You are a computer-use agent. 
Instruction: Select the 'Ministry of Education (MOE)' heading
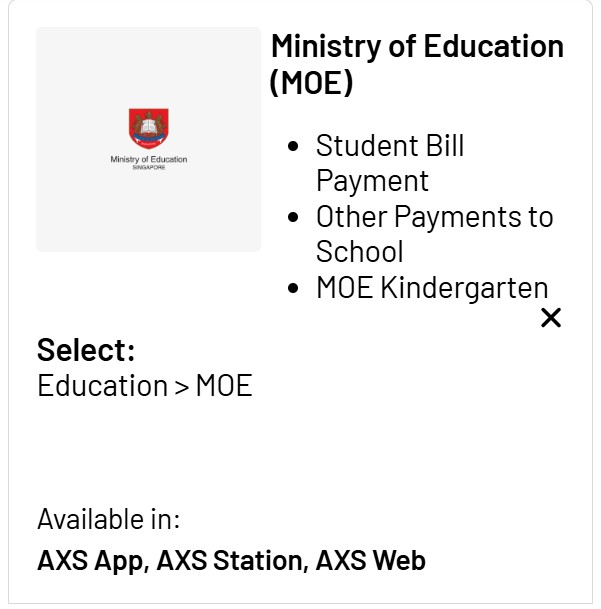click(x=417, y=64)
